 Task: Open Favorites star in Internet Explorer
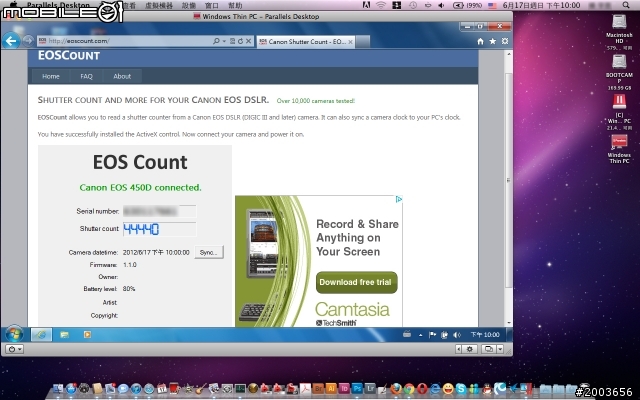click(493, 41)
